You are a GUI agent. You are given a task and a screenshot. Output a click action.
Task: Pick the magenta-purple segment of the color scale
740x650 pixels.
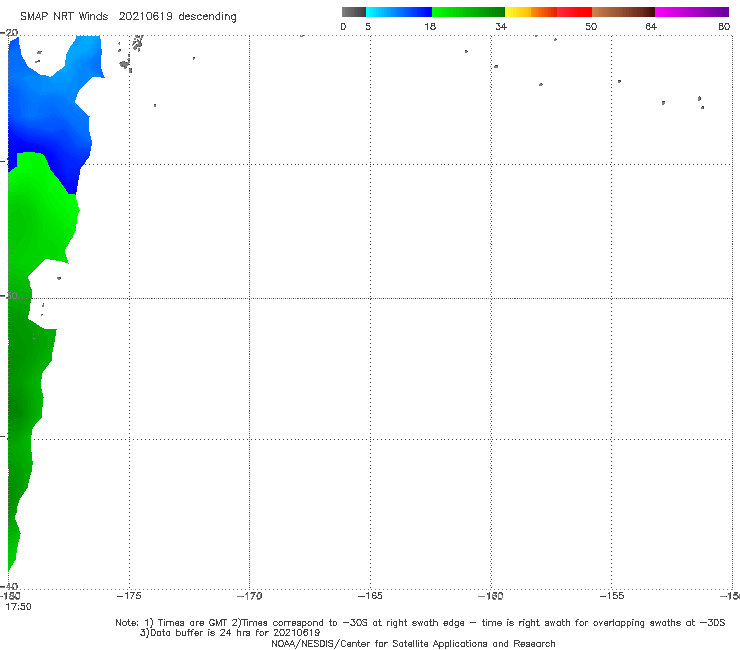[x=692, y=12]
